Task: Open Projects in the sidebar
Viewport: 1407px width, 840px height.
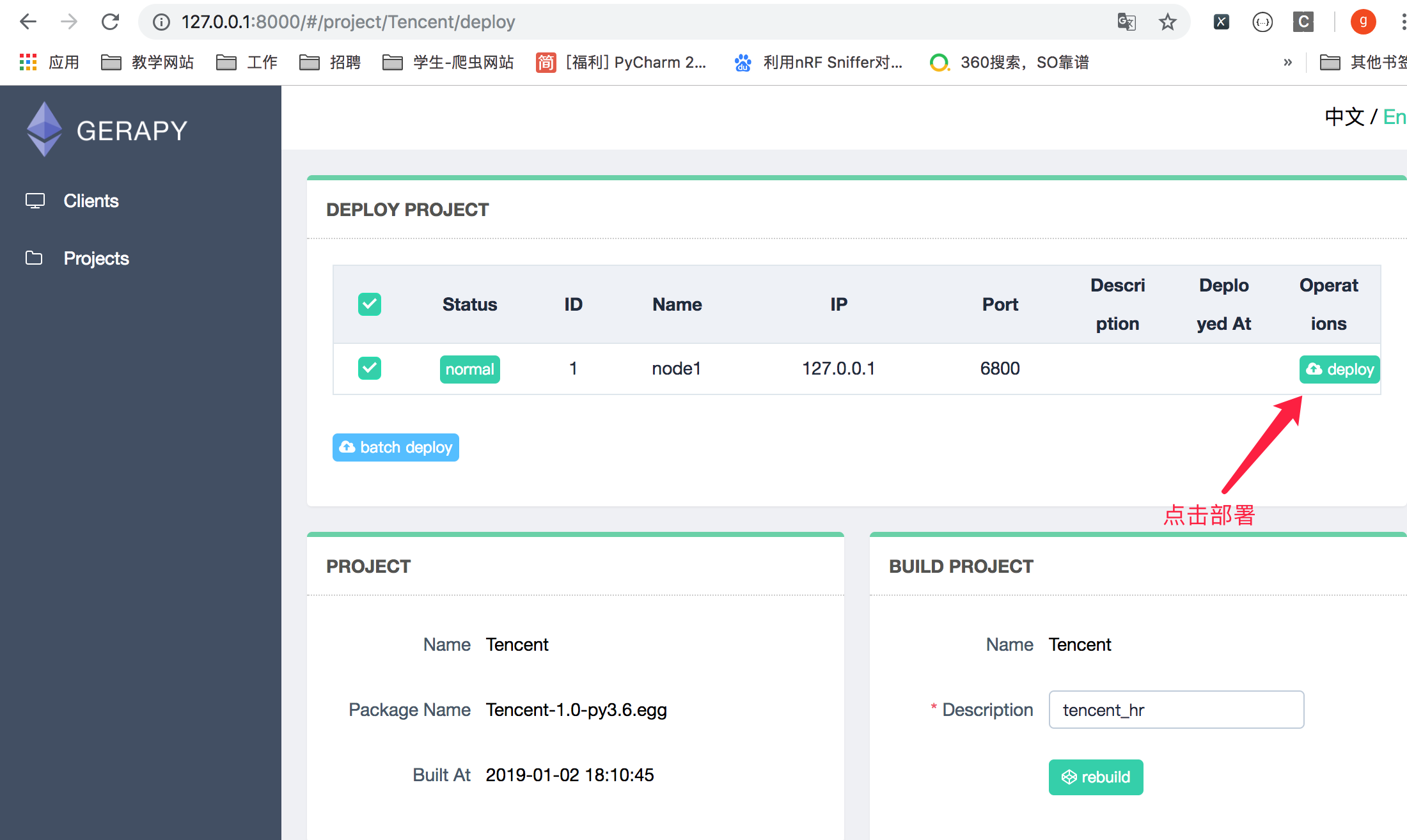Action: tap(96, 258)
